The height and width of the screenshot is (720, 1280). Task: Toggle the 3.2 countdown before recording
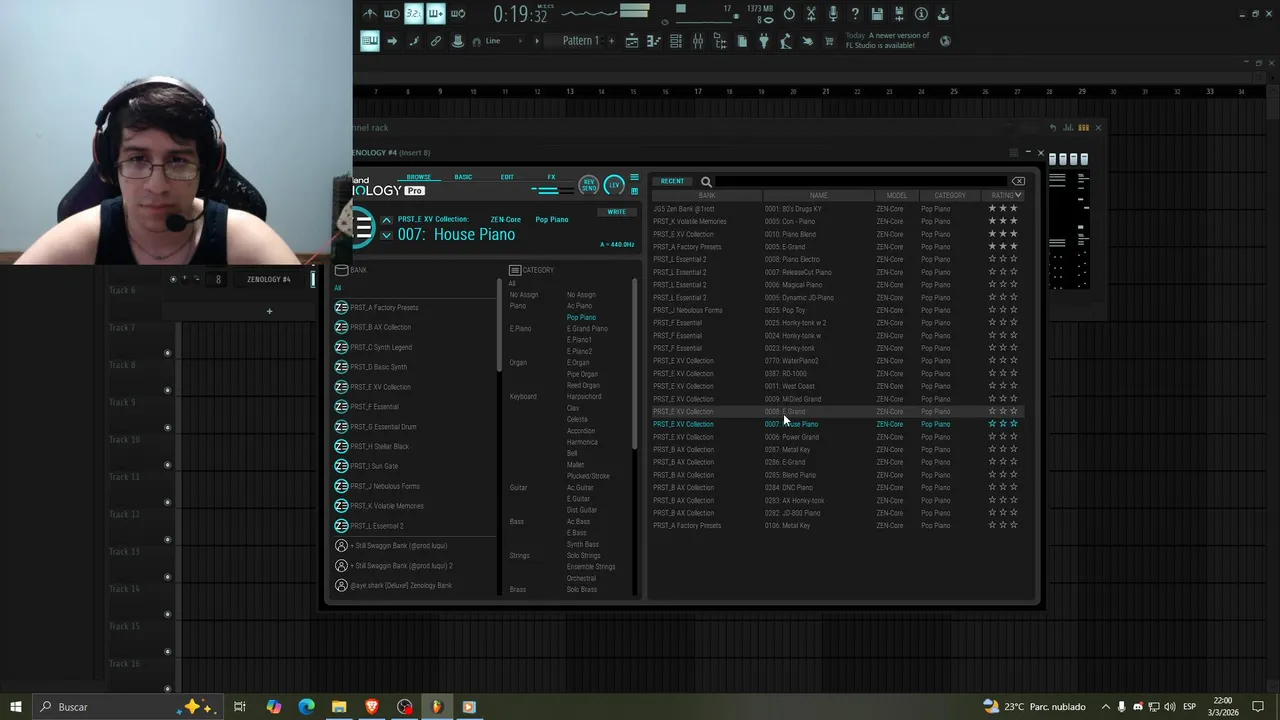(413, 14)
